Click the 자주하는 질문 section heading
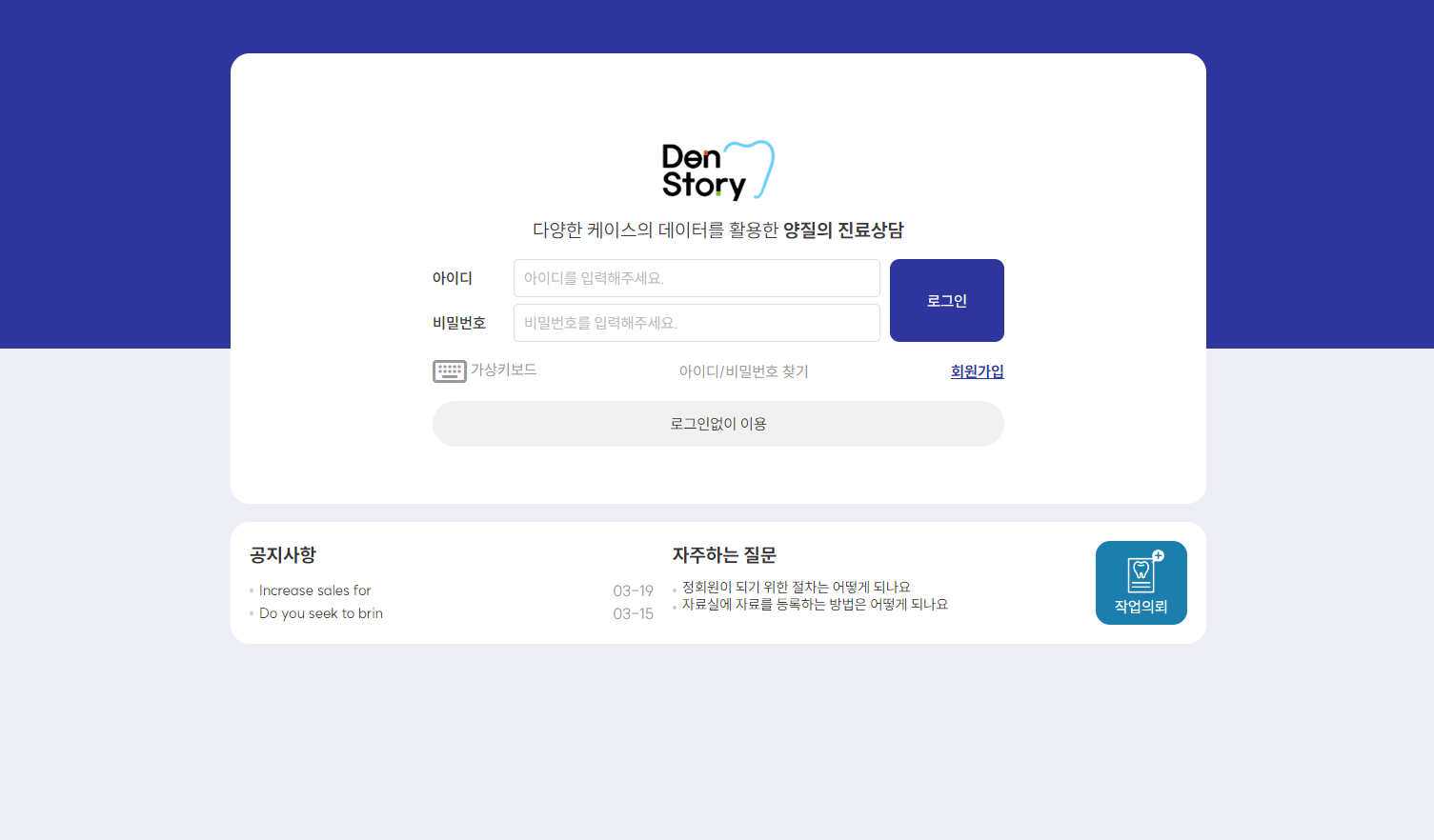The width and height of the screenshot is (1434, 840). point(722,554)
